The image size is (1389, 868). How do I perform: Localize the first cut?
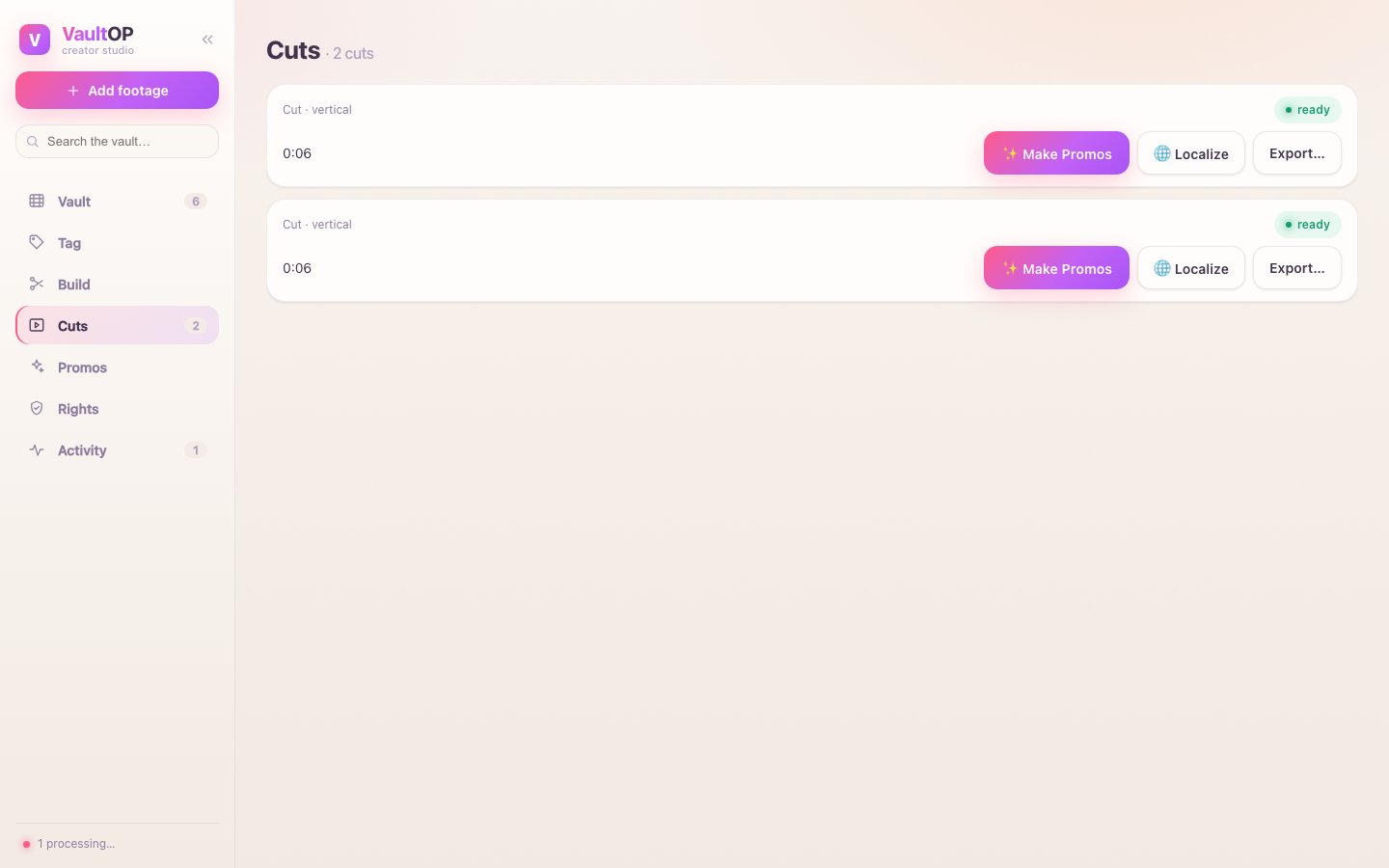(x=1191, y=153)
